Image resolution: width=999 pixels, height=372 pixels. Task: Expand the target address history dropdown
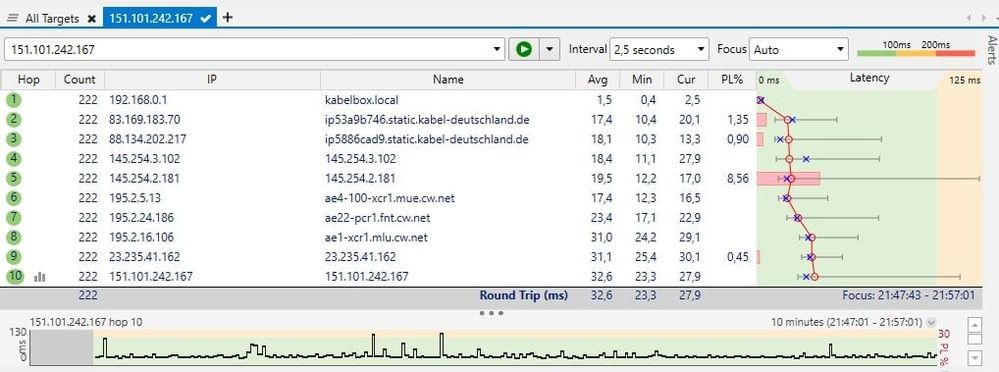(498, 49)
